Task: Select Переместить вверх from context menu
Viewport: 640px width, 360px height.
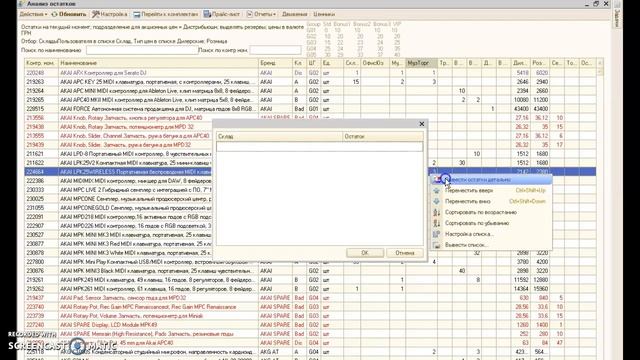Action: point(491,191)
